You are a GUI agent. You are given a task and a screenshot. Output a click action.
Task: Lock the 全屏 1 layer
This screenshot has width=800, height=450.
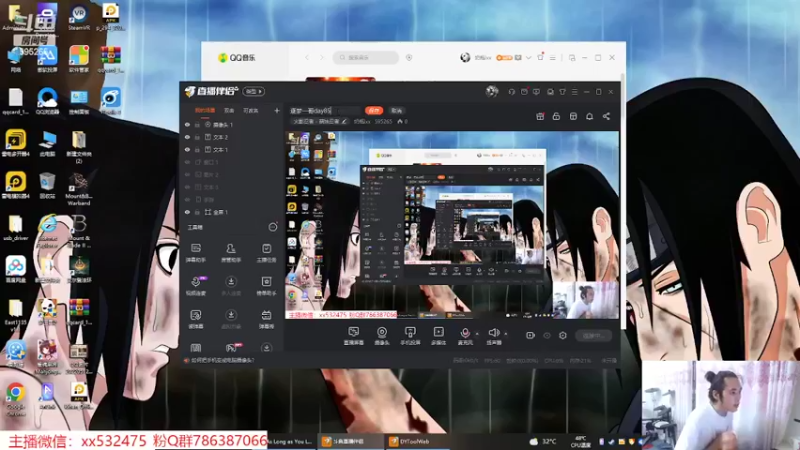(197, 212)
